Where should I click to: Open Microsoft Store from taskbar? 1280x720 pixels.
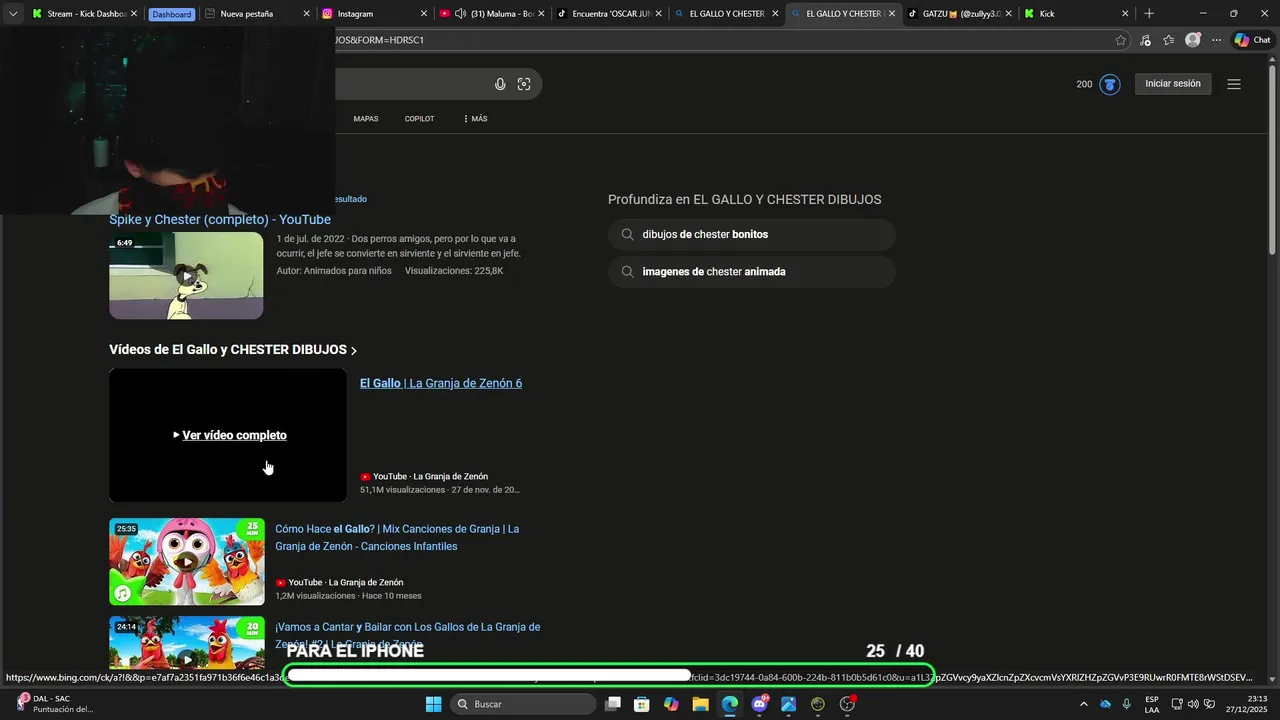click(642, 704)
